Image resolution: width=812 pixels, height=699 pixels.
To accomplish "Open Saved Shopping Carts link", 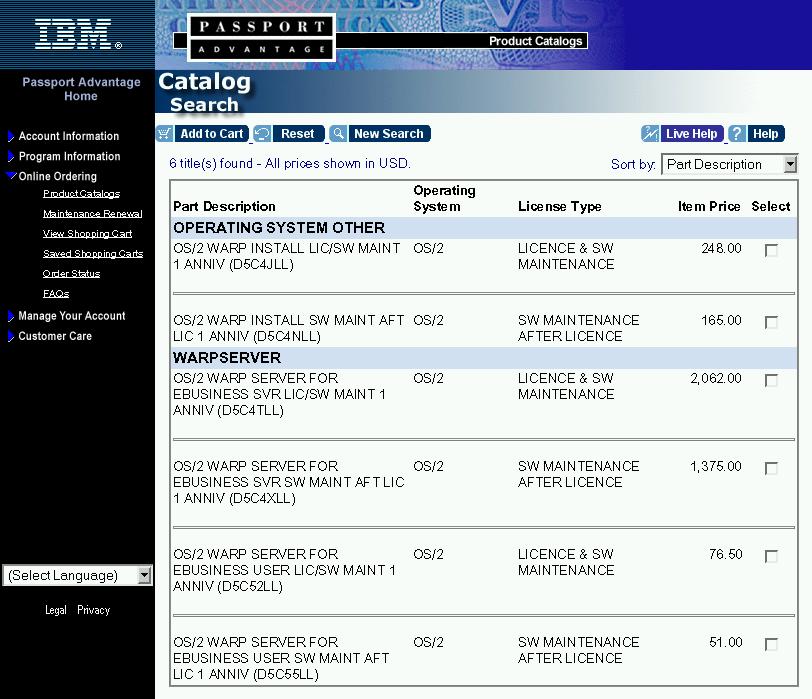I will 93,254.
